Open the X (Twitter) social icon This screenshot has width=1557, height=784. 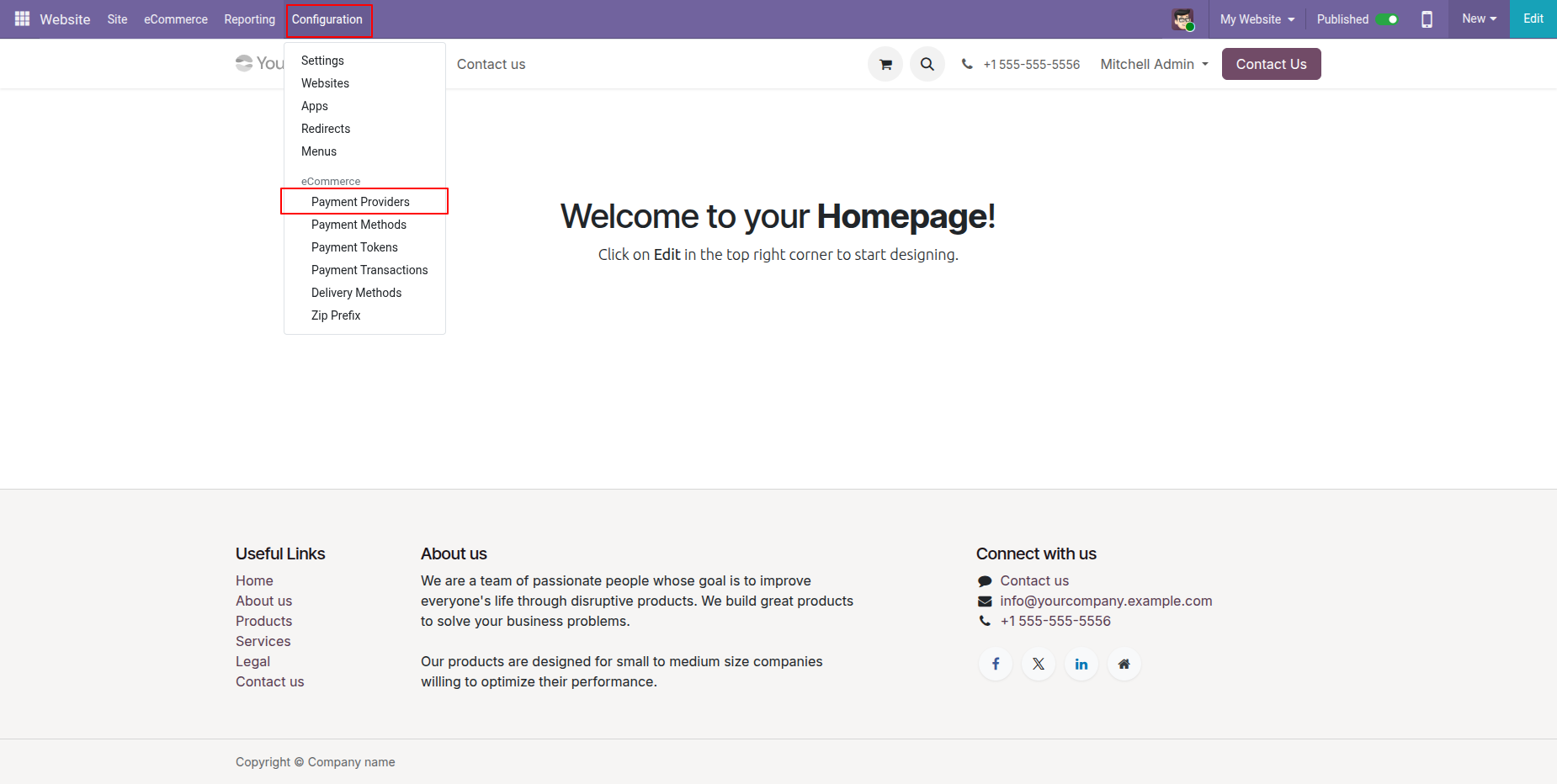1039,664
